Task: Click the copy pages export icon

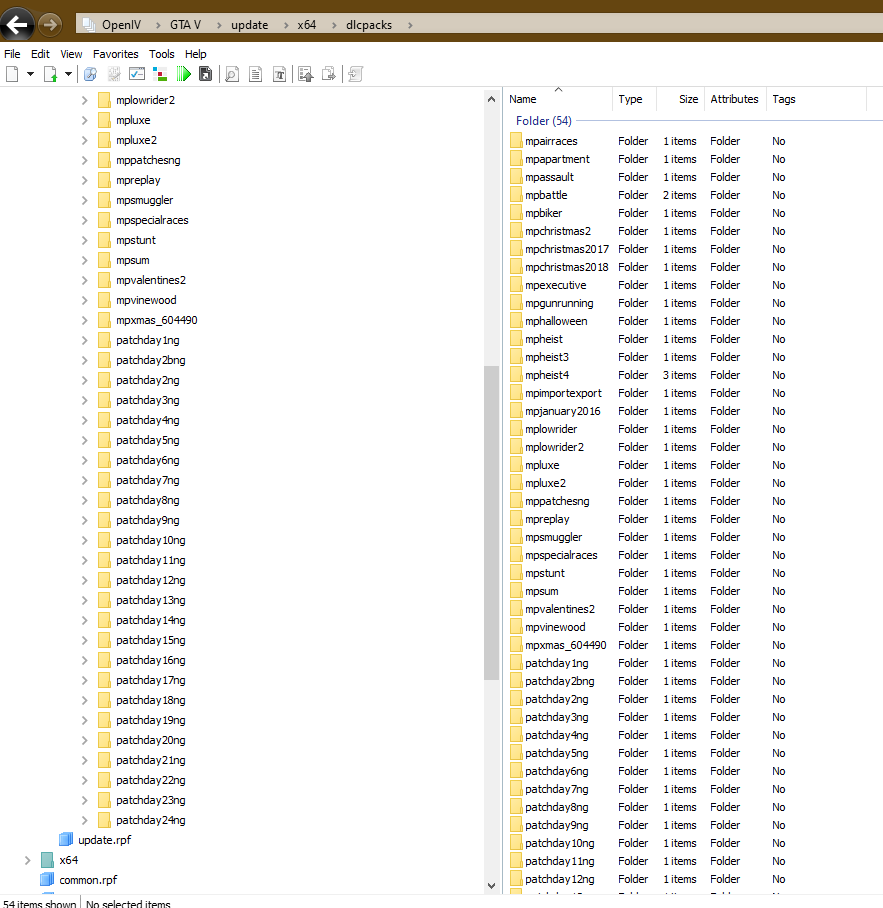Action: (x=329, y=74)
